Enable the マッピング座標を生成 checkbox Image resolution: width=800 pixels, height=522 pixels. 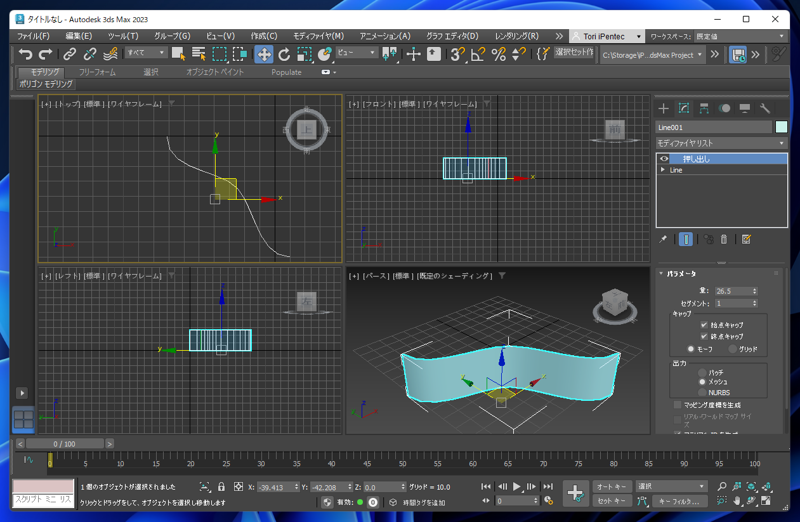tap(677, 405)
